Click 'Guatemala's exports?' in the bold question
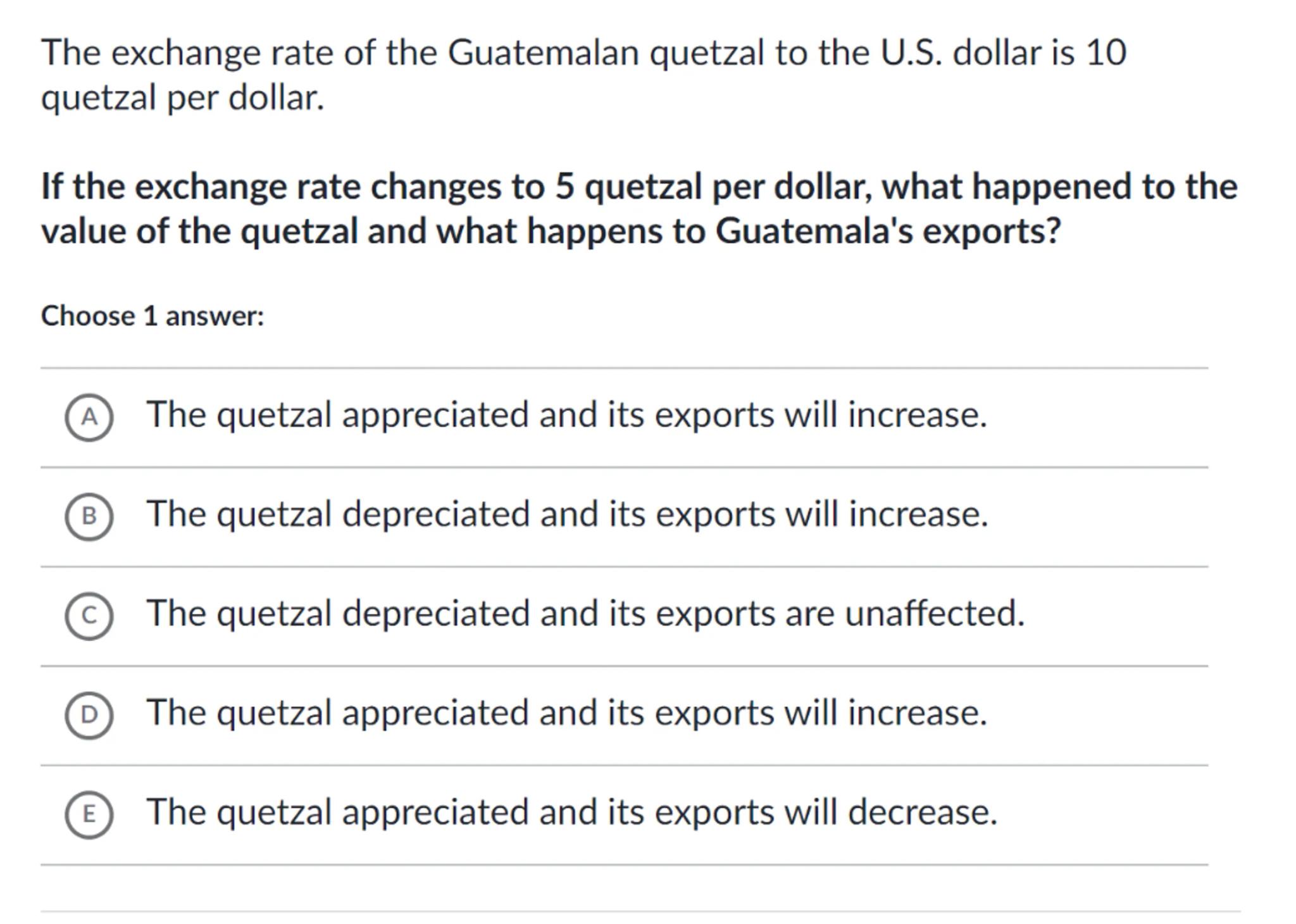 (x=888, y=231)
